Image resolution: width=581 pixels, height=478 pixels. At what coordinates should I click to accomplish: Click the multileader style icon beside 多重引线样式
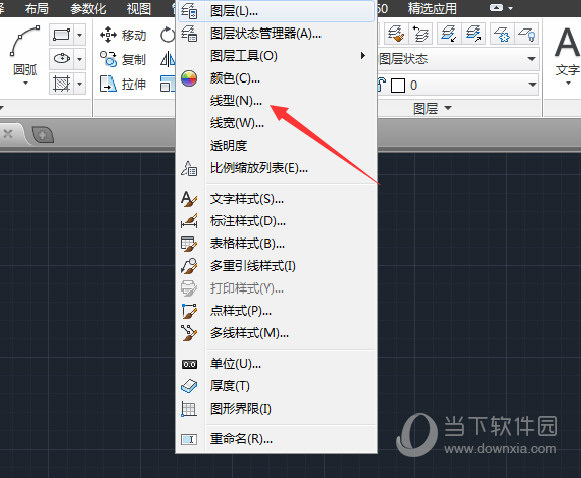pos(189,266)
